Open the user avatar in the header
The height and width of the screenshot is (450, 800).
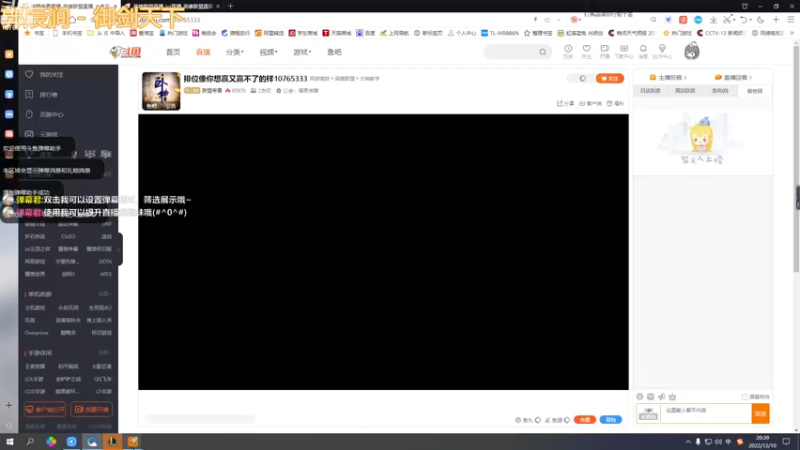(692, 52)
